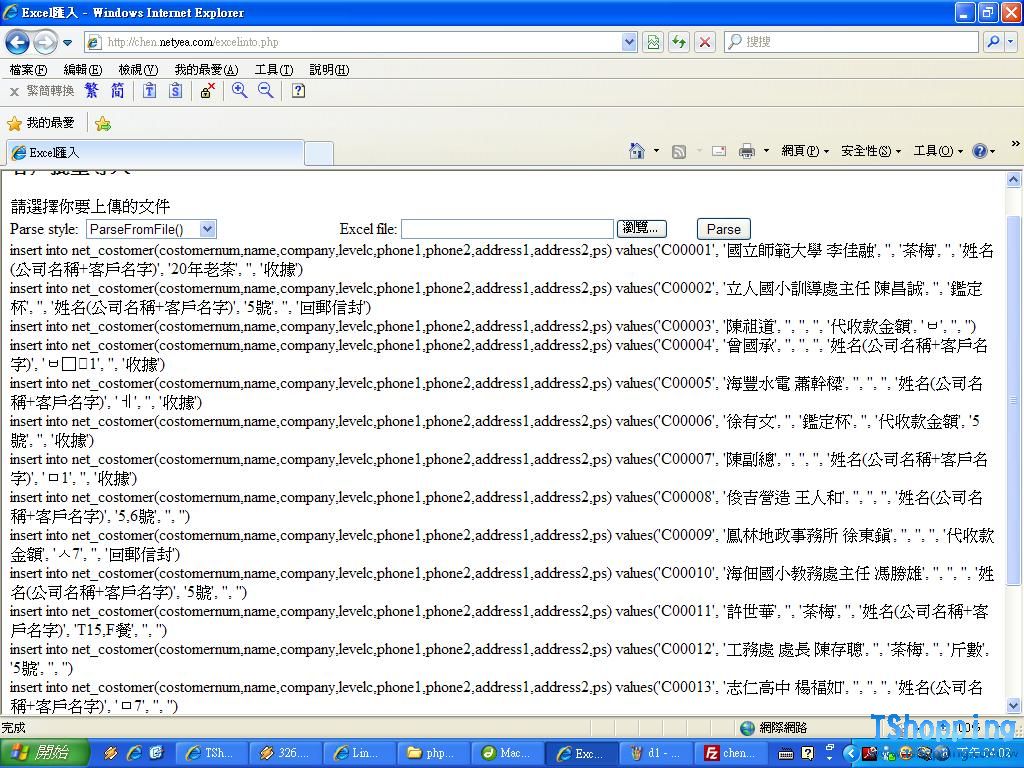Click the zoom in magnifier icon
Screen dimensions: 1024x768
pos(240,91)
